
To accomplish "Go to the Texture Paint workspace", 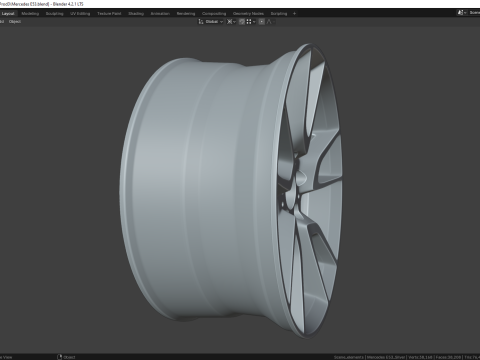I will [x=109, y=14].
